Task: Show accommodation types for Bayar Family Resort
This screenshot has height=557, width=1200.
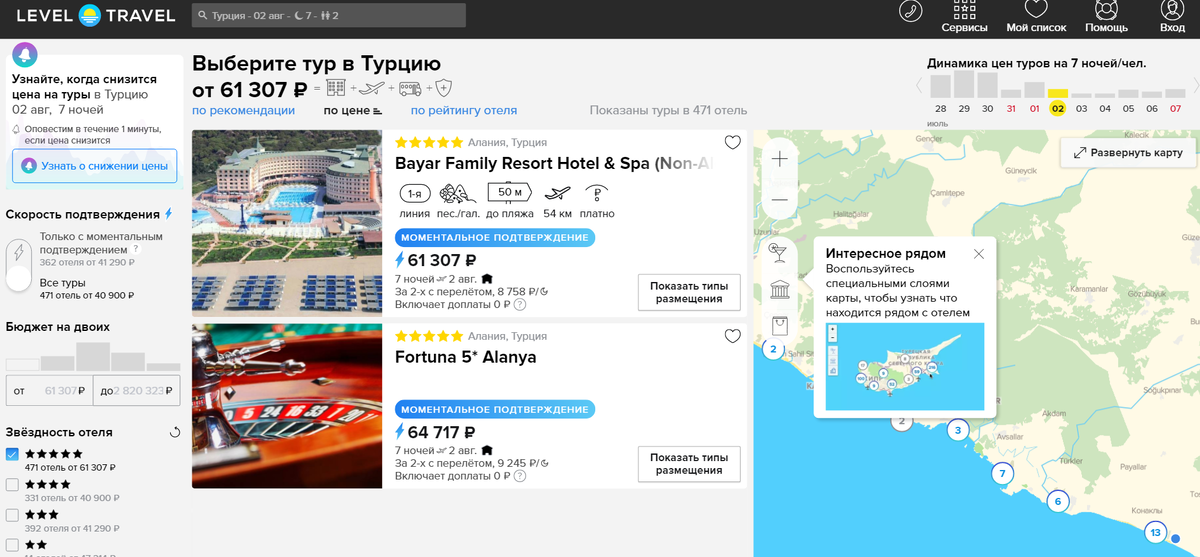Action: click(689, 293)
